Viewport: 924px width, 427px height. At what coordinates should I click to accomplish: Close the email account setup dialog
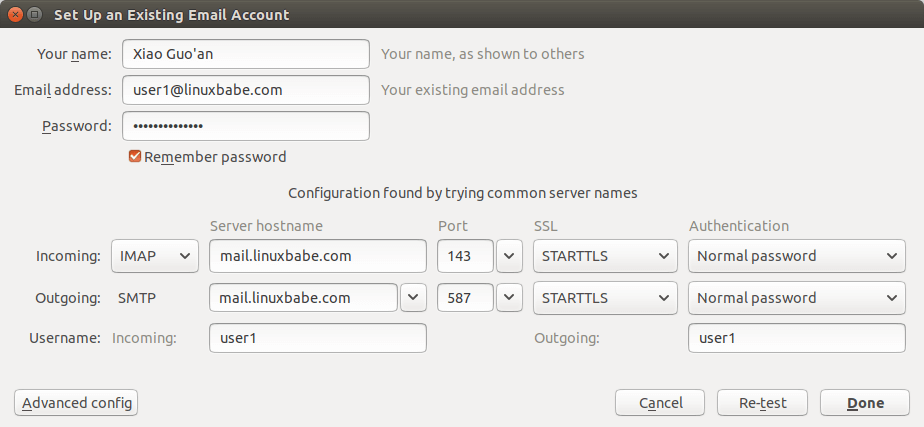pos(14,15)
